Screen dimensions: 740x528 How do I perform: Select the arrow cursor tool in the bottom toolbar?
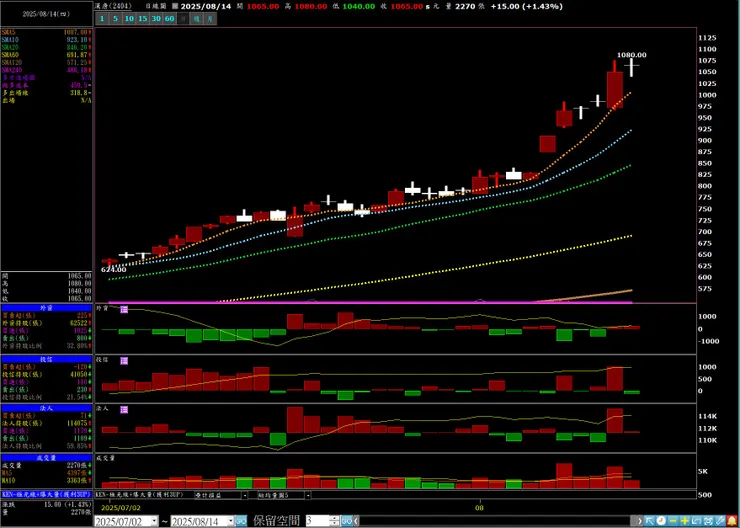649,521
